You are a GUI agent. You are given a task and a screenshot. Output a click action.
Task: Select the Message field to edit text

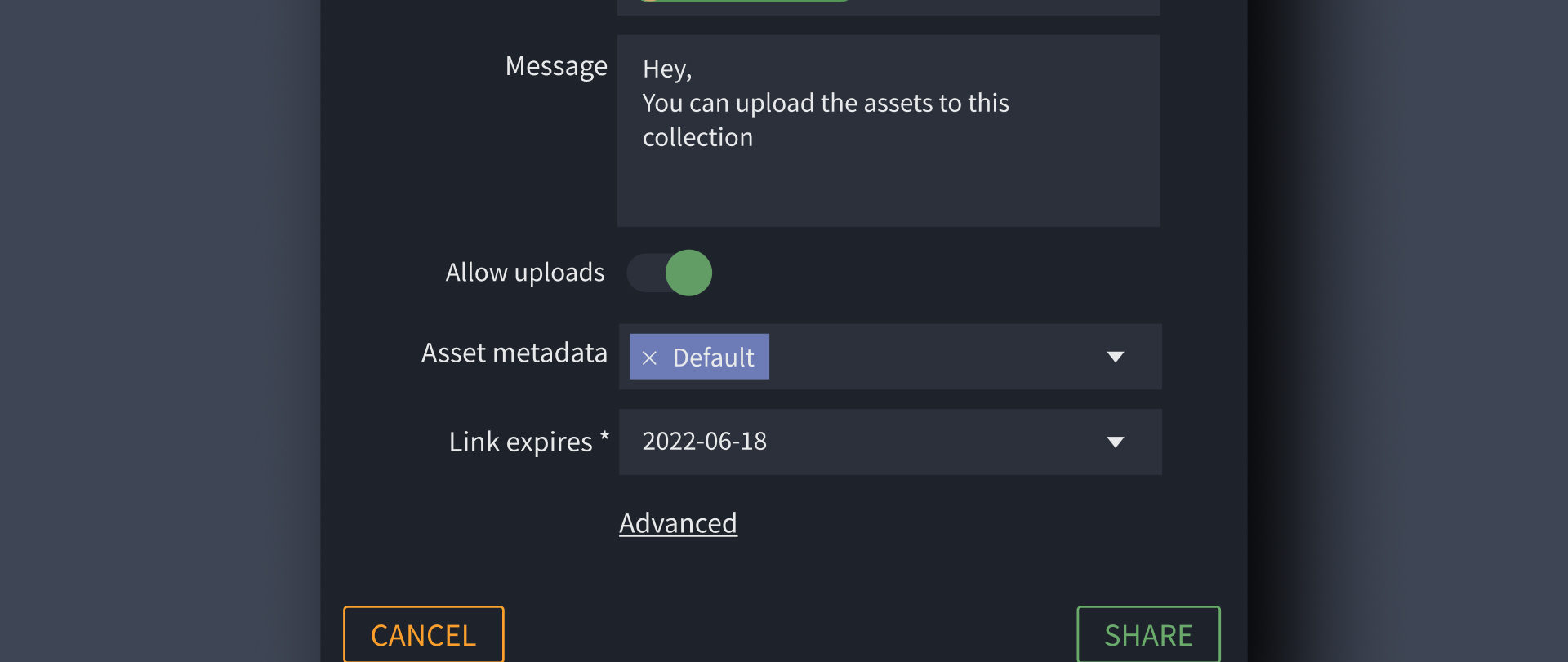point(889,131)
